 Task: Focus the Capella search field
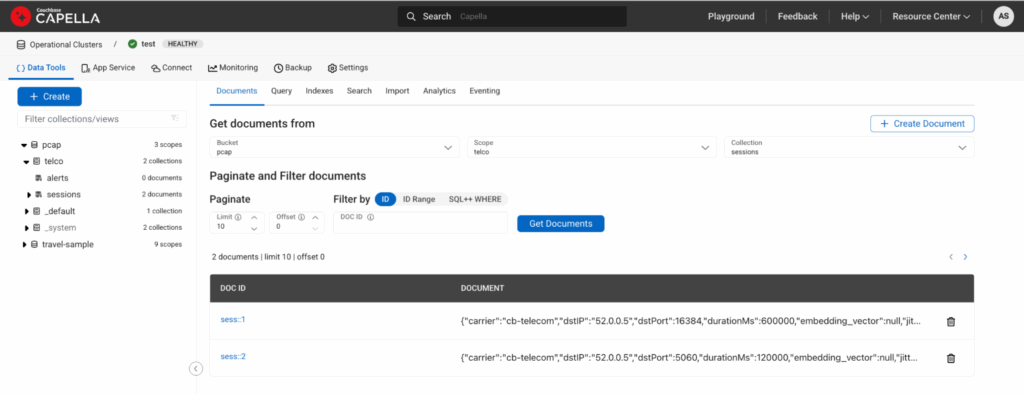tap(512, 16)
